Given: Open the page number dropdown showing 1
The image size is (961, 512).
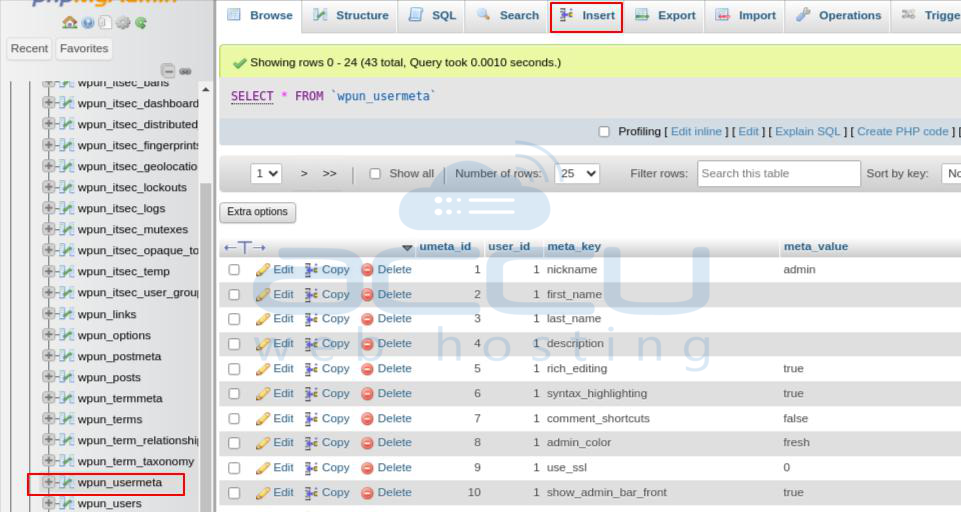Looking at the screenshot, I should pos(266,174).
